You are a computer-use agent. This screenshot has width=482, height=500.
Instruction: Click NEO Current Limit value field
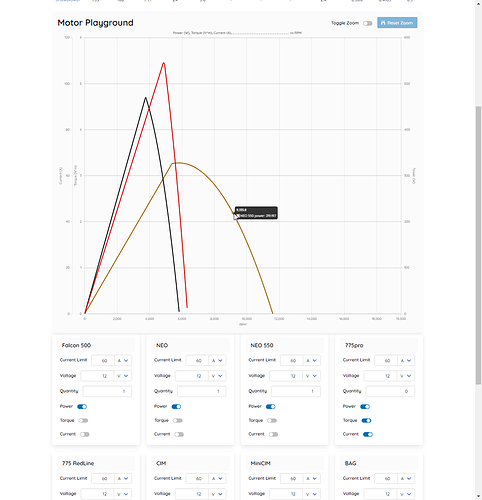click(197, 360)
